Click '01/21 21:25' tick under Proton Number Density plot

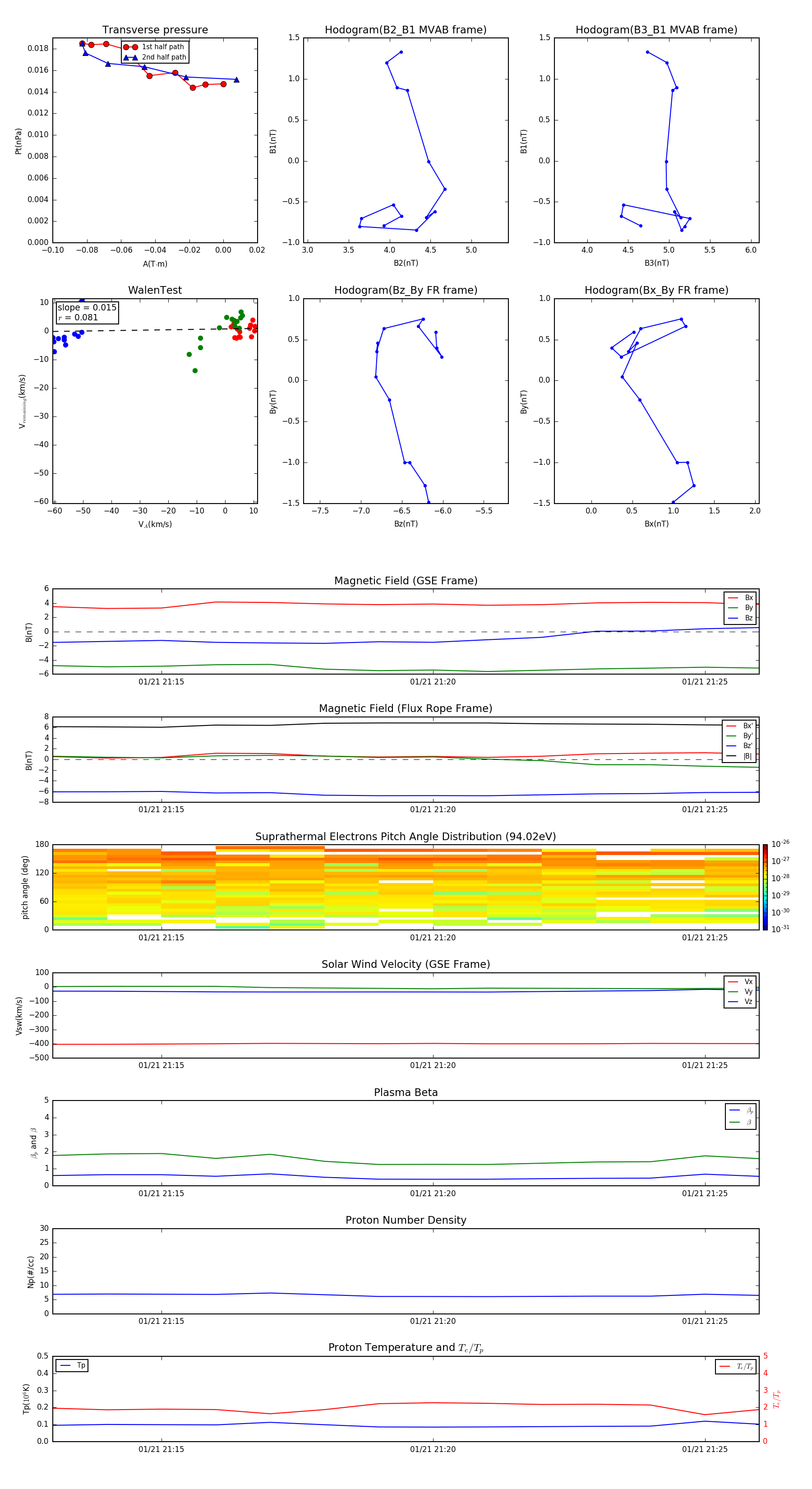click(x=705, y=1321)
